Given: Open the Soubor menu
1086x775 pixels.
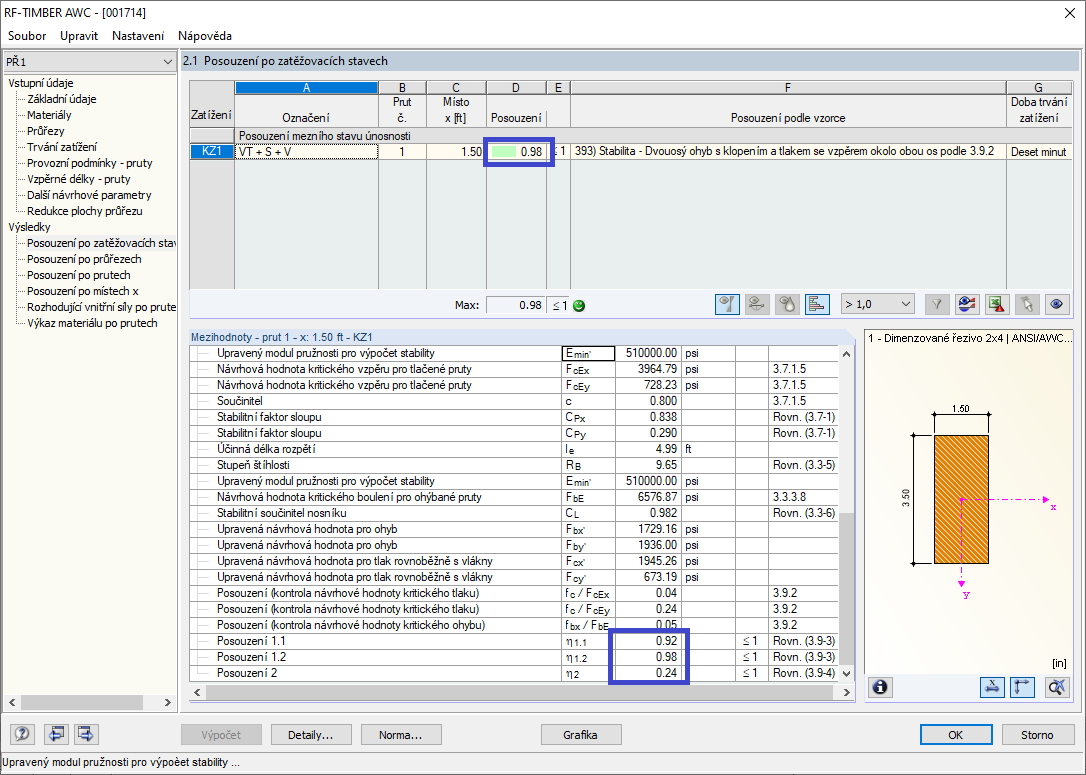Looking at the screenshot, I should [x=27, y=36].
